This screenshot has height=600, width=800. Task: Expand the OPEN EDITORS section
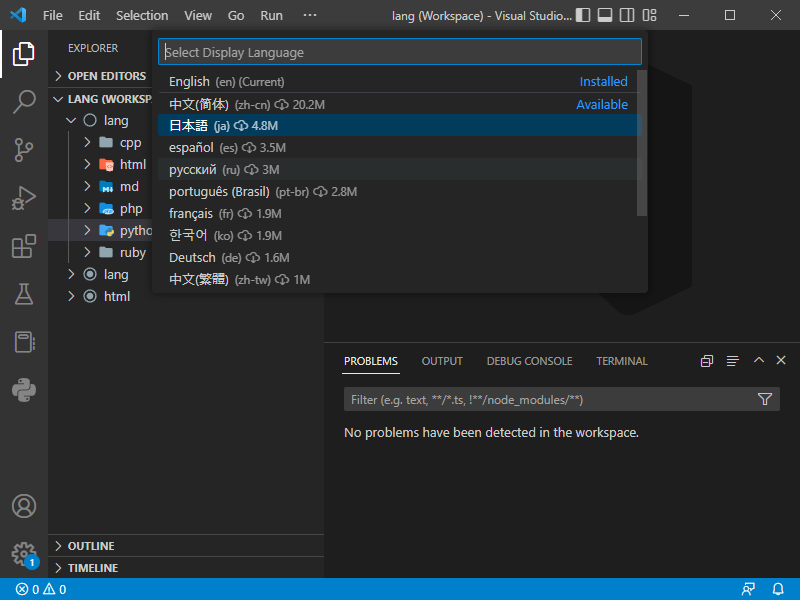point(101,76)
